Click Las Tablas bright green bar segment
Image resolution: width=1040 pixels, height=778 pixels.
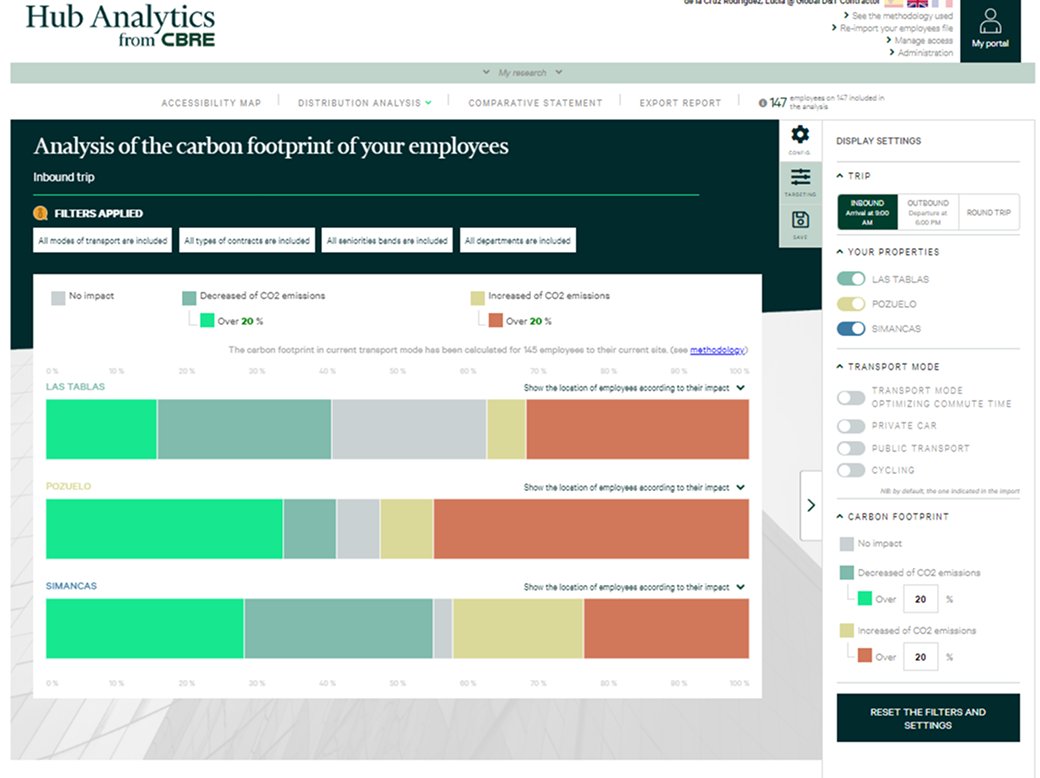(101, 429)
